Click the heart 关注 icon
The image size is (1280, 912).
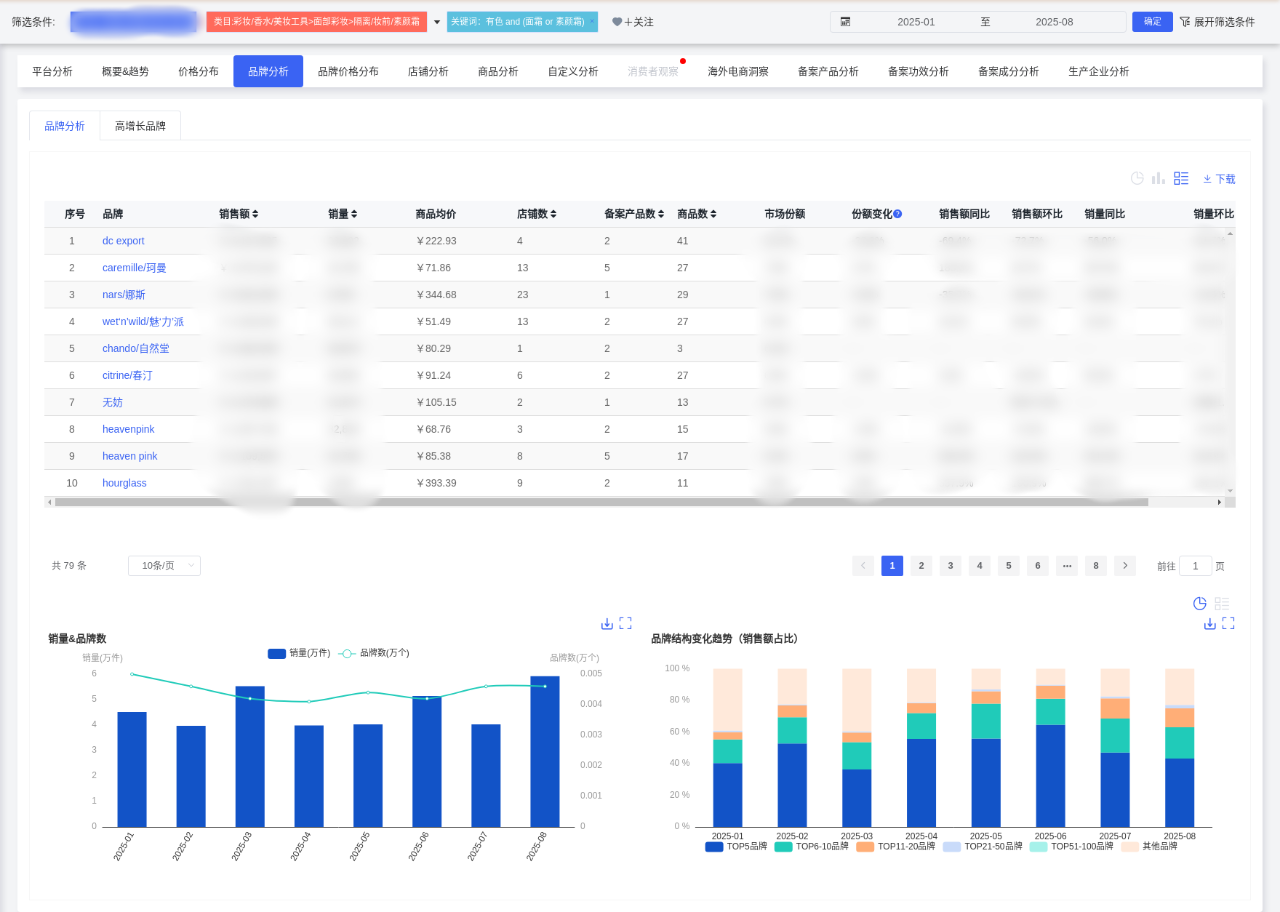click(x=617, y=22)
